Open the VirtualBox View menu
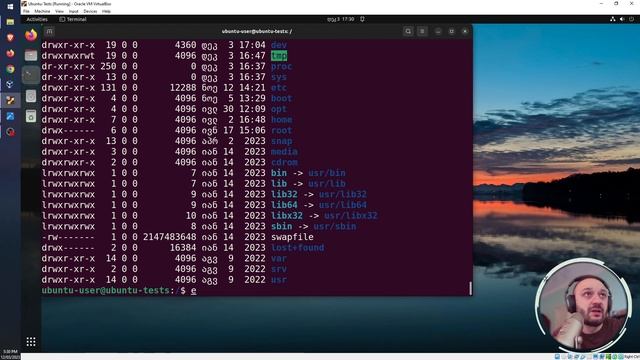Image resolution: width=640 pixels, height=360 pixels. click(59, 11)
